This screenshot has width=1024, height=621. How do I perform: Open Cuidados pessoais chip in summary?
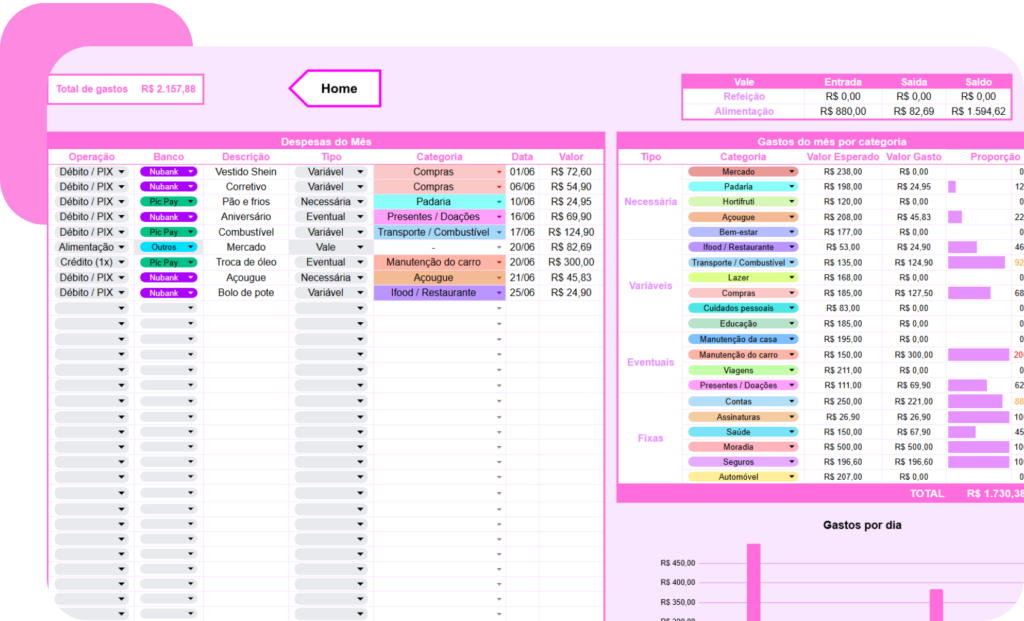[743, 308]
